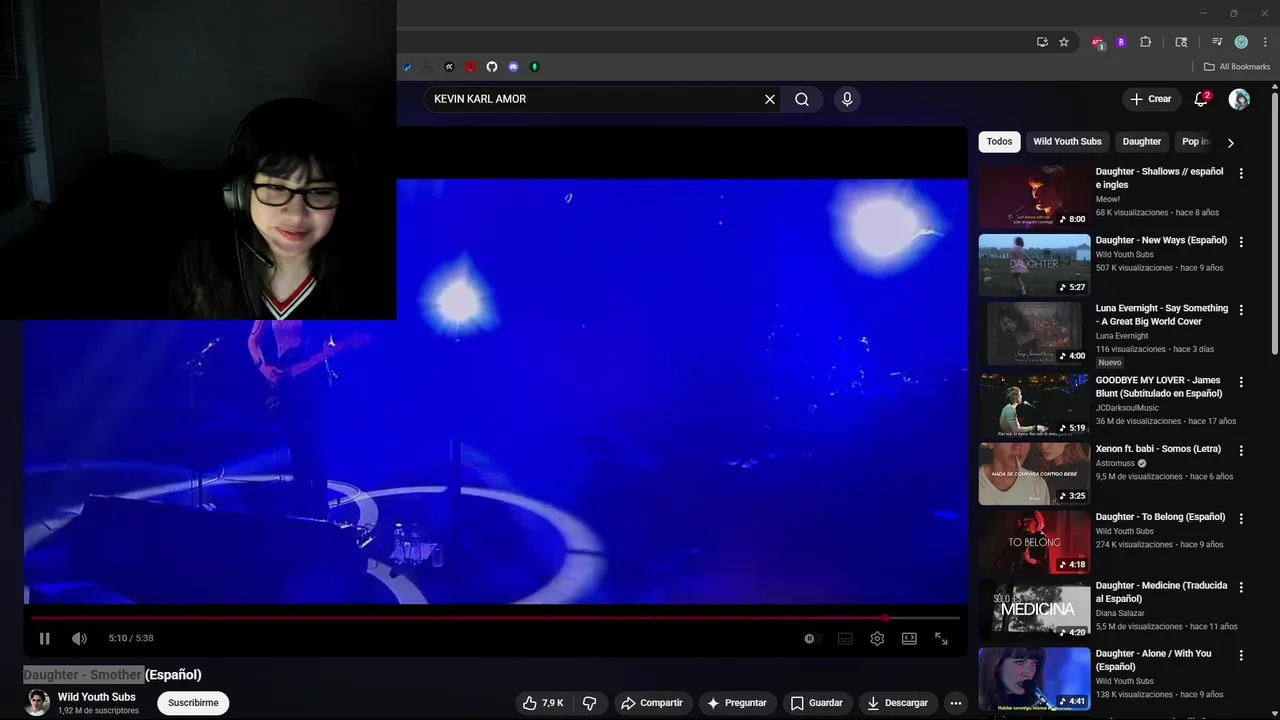Subscribe with the Suscribirme button
Screen dimensions: 1280x720
pyautogui.click(x=193, y=703)
